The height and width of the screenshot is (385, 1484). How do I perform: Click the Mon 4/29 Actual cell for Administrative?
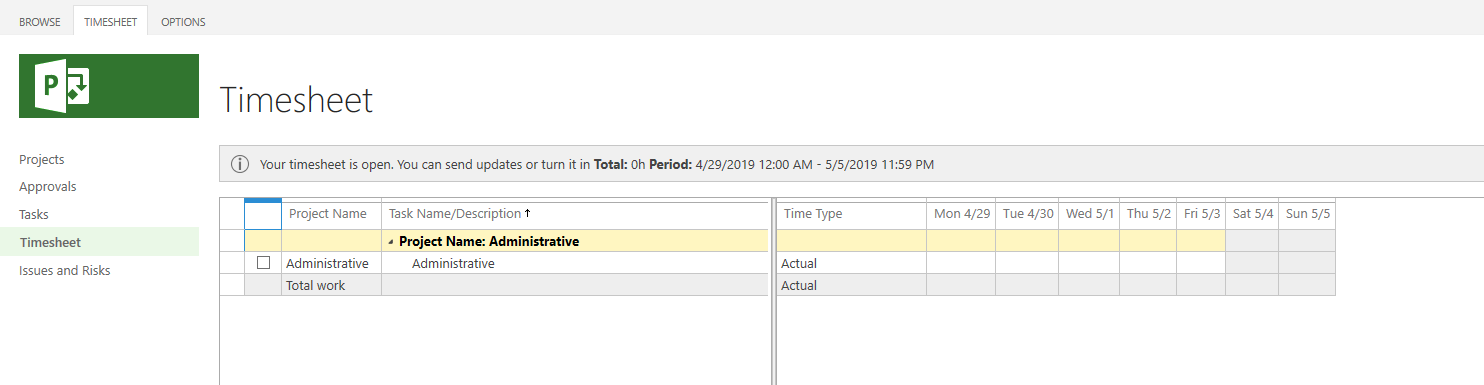click(961, 263)
